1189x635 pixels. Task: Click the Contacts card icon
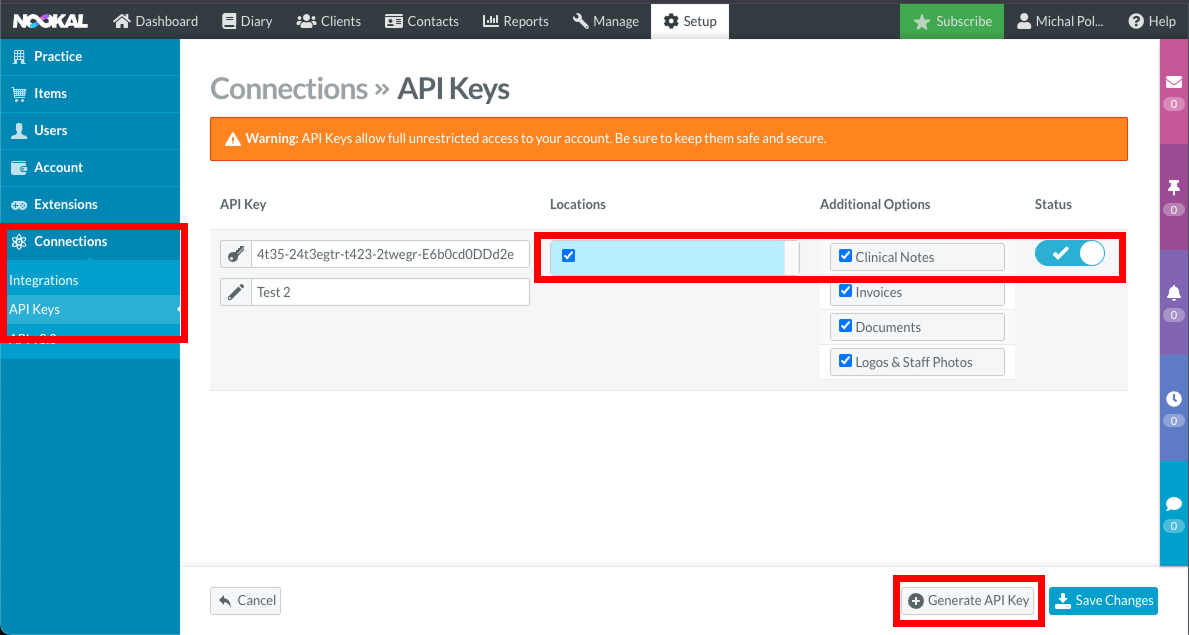click(x=394, y=21)
